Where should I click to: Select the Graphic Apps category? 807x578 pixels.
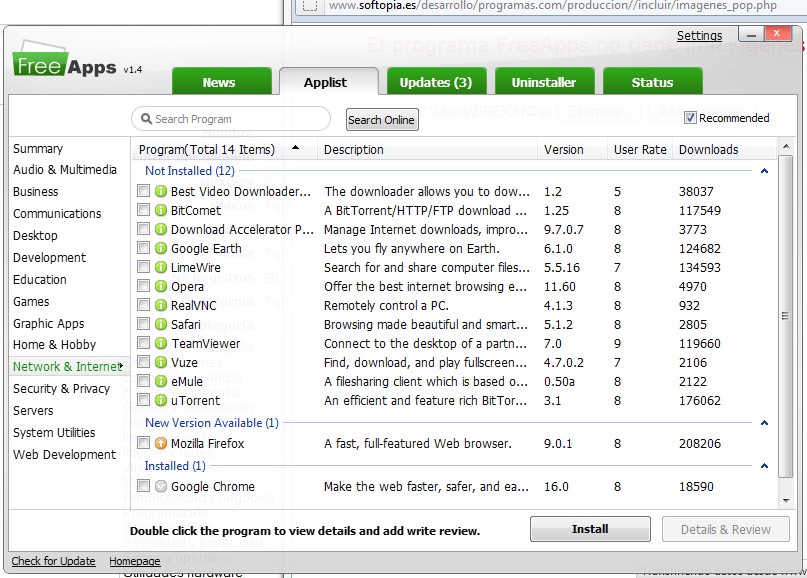pyautogui.click(x=49, y=324)
